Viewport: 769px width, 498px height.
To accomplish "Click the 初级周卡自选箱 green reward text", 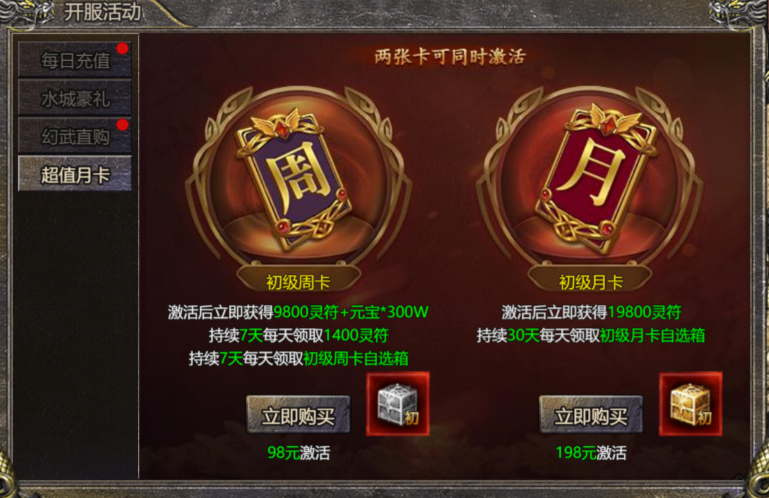I will [356, 359].
